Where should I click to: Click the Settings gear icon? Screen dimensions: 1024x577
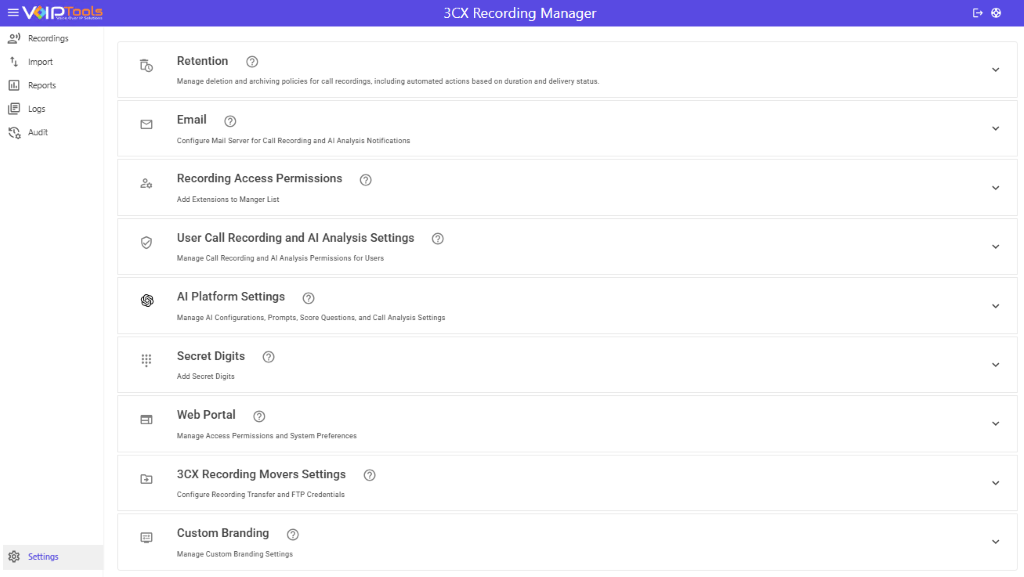[14, 557]
